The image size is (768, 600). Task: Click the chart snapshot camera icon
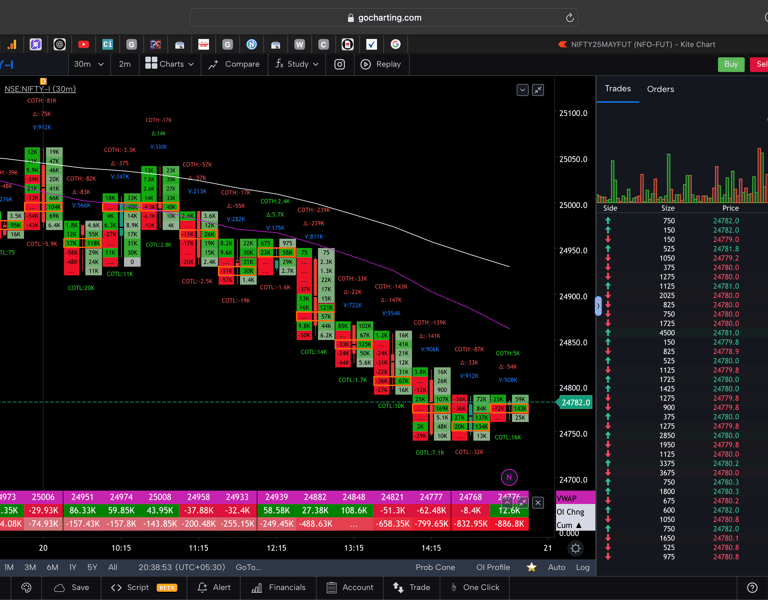[339, 64]
